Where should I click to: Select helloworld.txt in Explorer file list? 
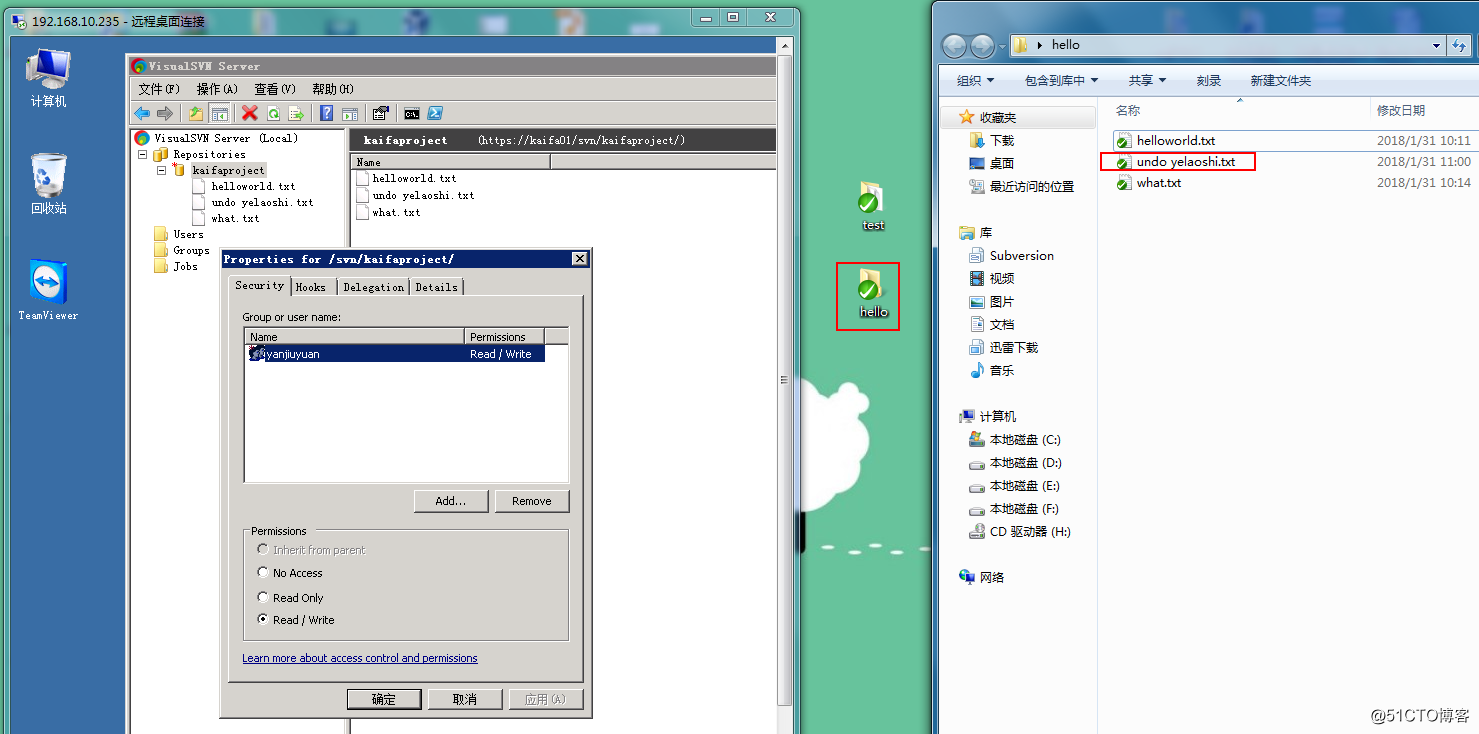click(1176, 141)
